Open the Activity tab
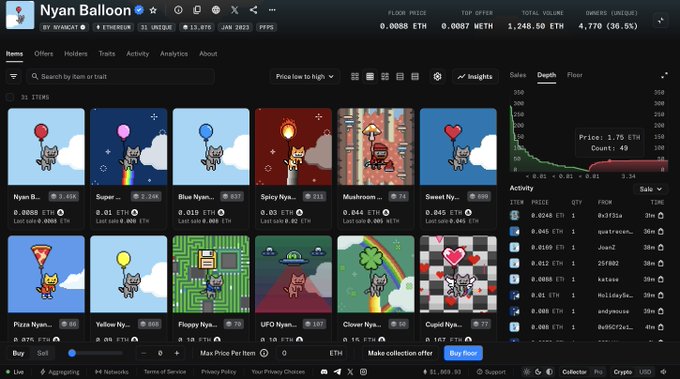 click(137, 54)
